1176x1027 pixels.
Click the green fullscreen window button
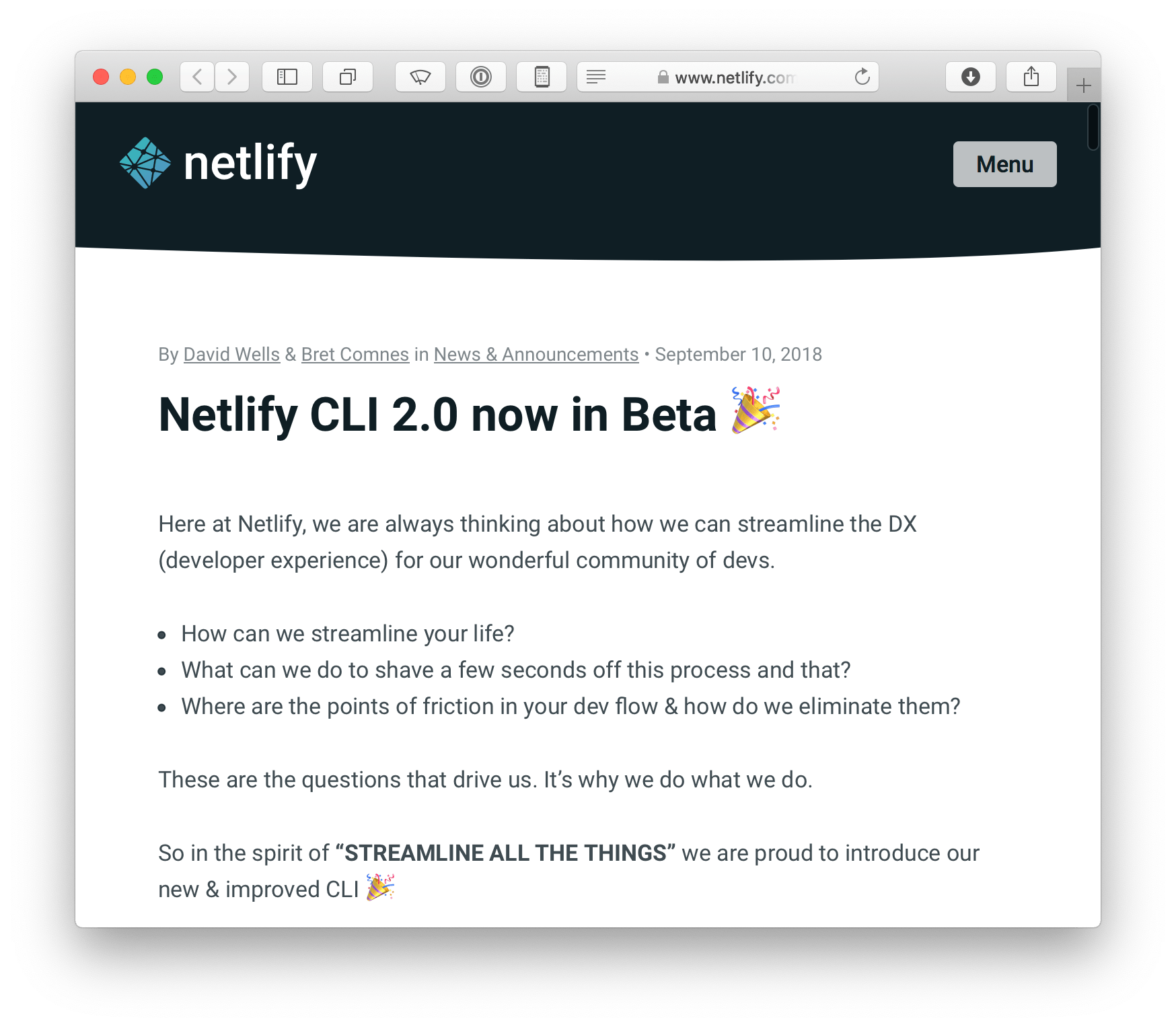(155, 77)
